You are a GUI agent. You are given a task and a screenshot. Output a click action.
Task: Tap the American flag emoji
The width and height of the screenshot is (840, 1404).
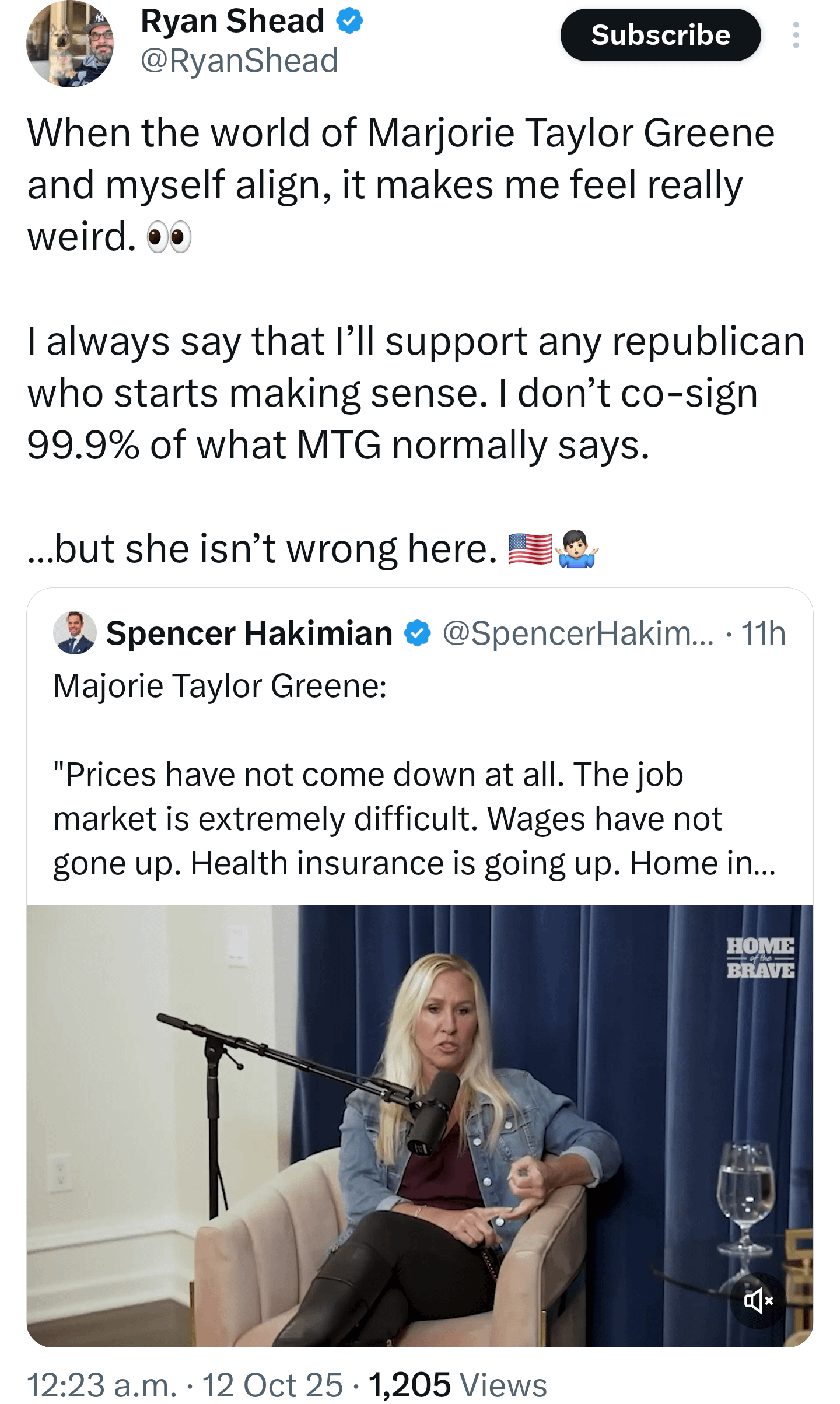point(530,549)
